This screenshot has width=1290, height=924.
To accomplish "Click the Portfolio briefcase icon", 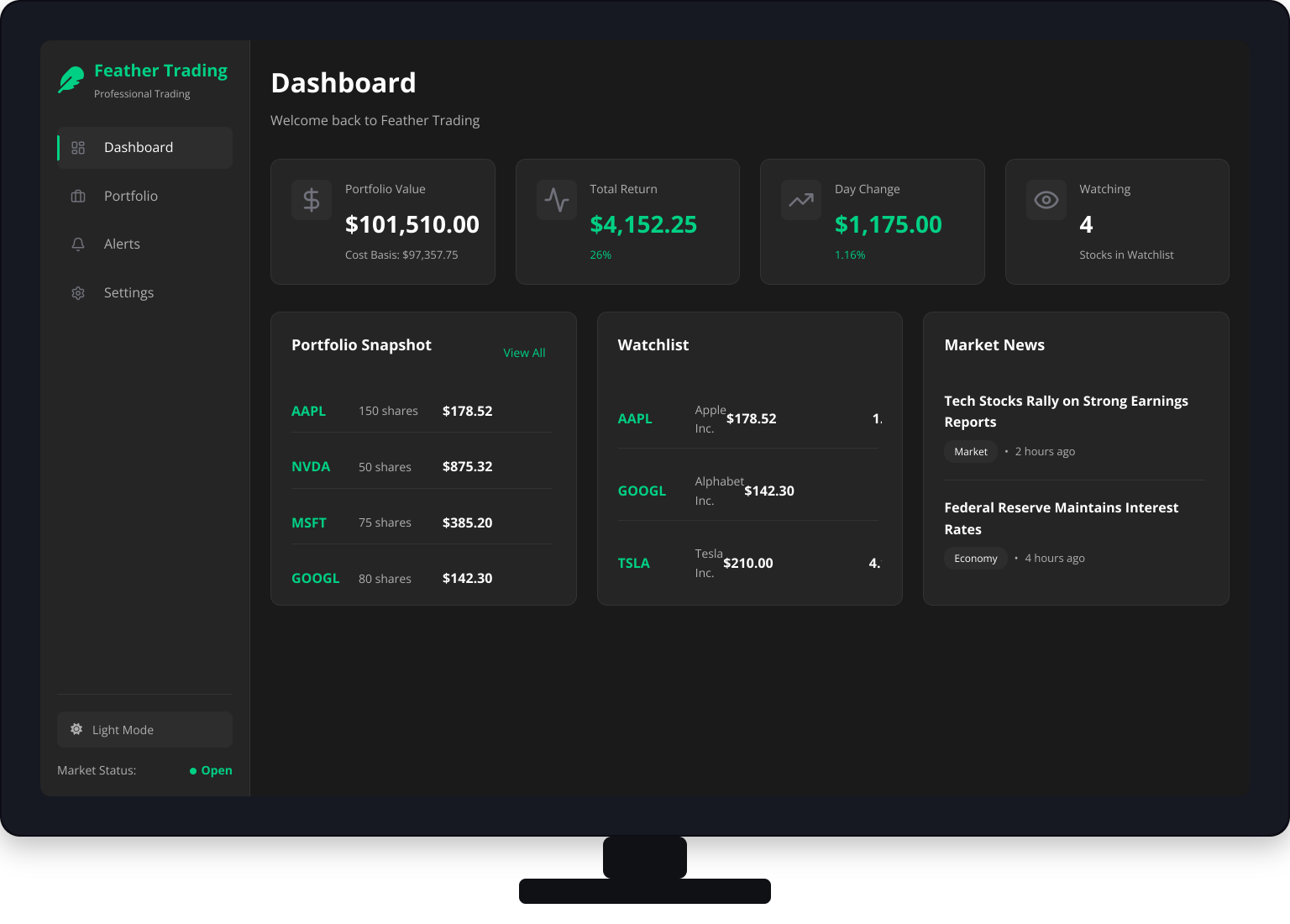I will tap(78, 196).
